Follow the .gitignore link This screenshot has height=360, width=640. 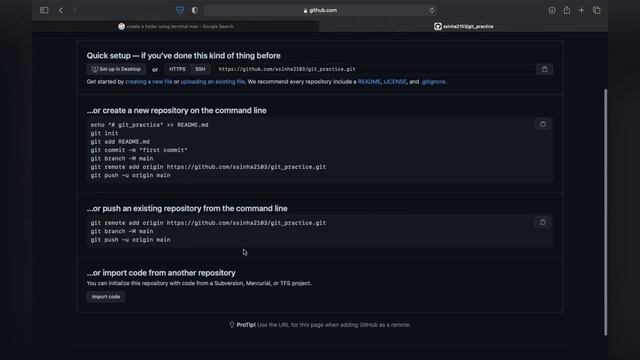click(433, 82)
